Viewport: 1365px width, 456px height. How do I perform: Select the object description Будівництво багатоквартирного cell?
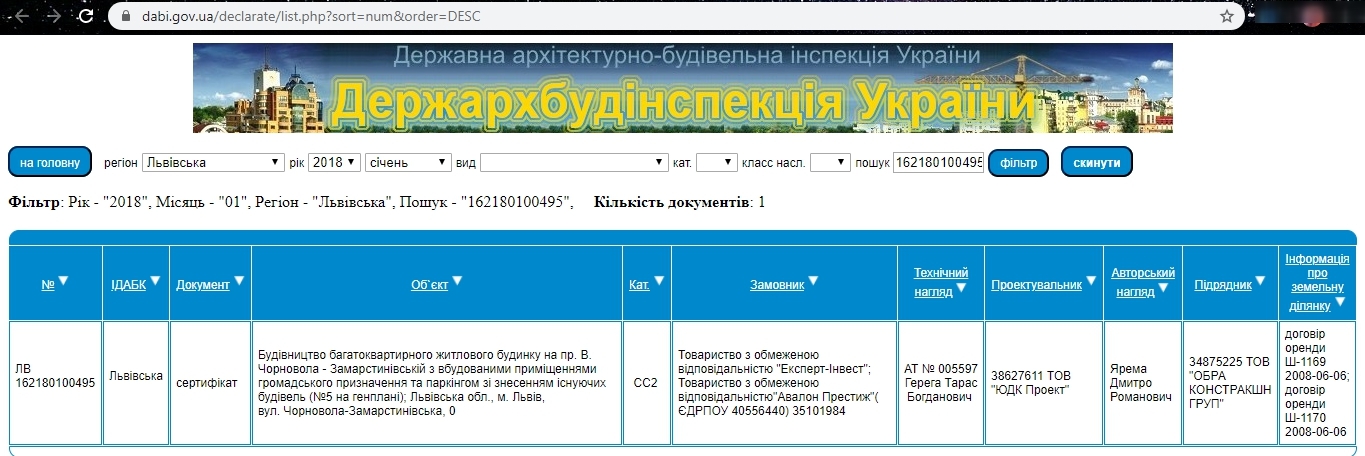(x=436, y=382)
